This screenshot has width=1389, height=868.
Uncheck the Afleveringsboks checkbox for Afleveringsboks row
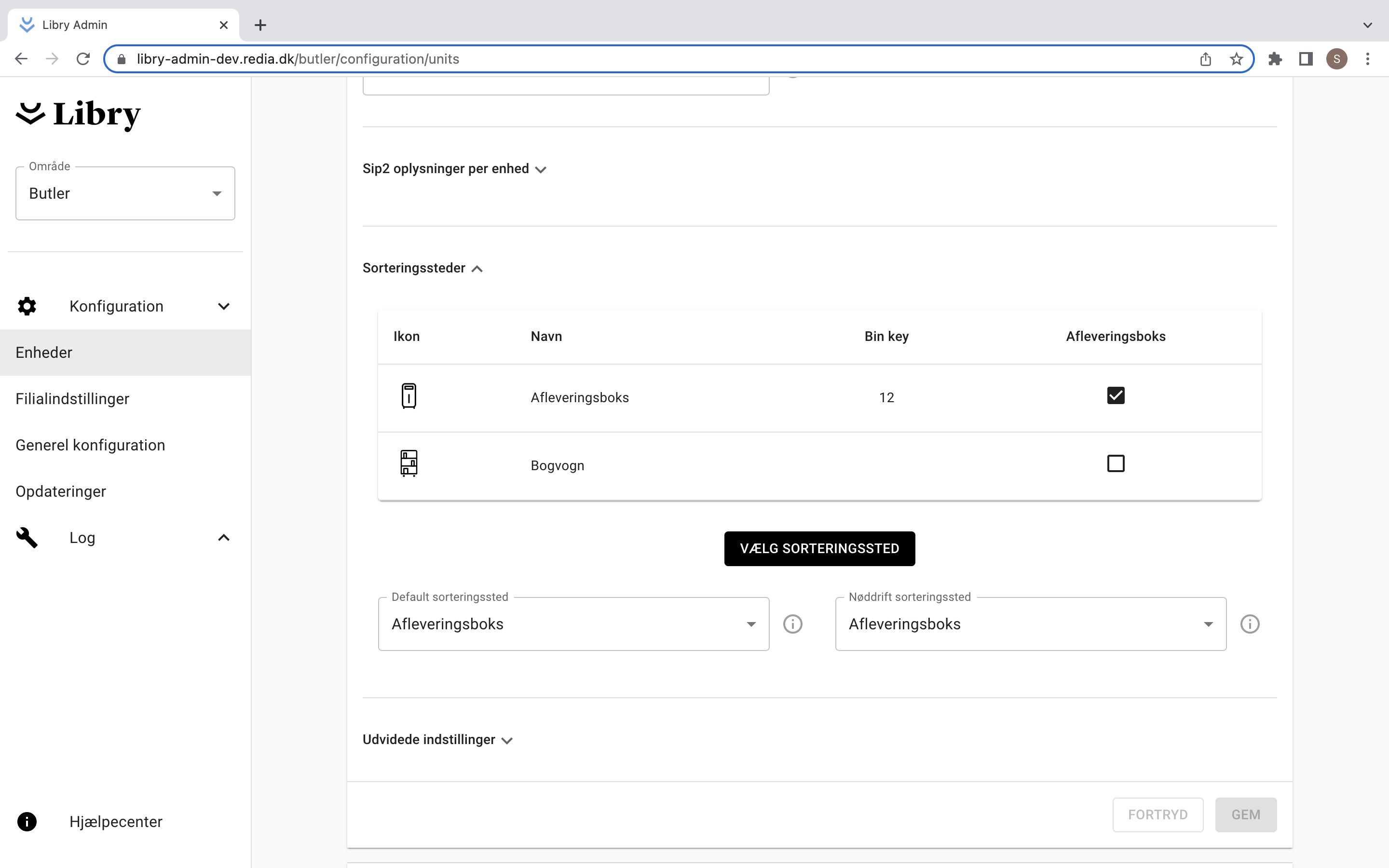pyautogui.click(x=1115, y=395)
